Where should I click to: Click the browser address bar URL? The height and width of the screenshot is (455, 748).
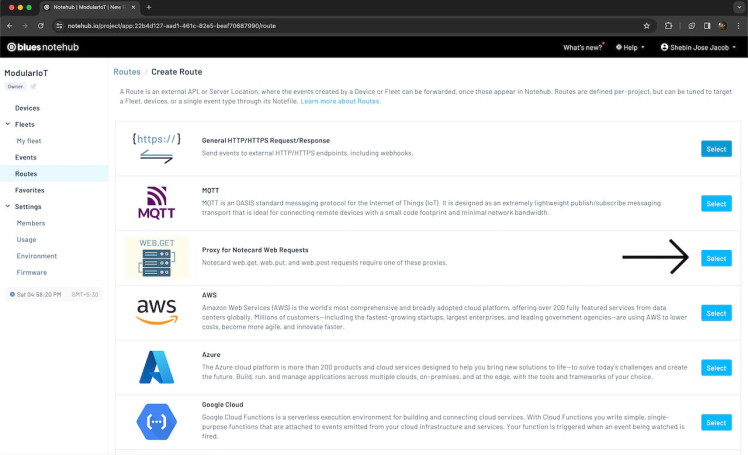coord(172,26)
